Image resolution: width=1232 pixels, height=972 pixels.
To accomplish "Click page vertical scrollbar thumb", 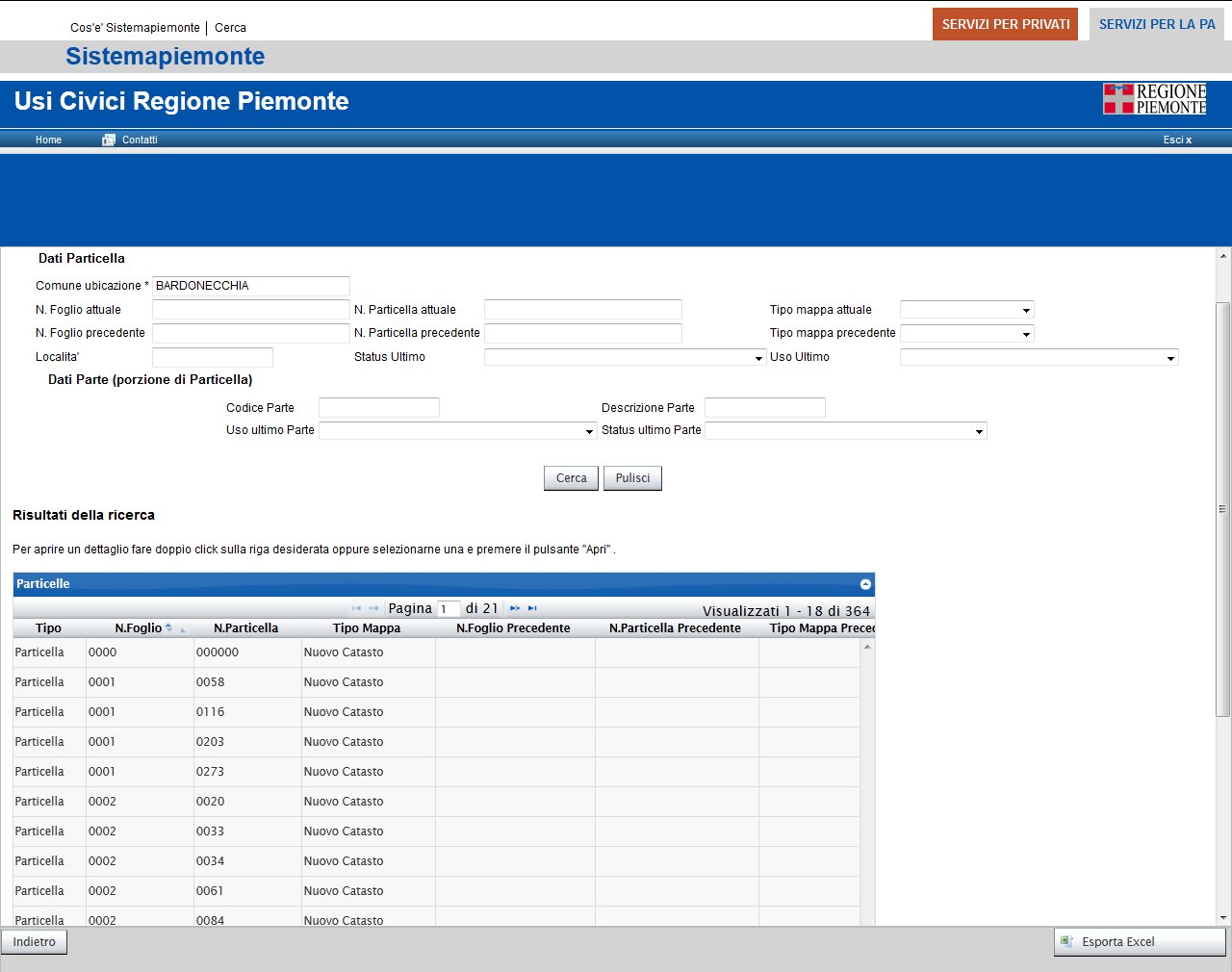I will (x=1223, y=509).
